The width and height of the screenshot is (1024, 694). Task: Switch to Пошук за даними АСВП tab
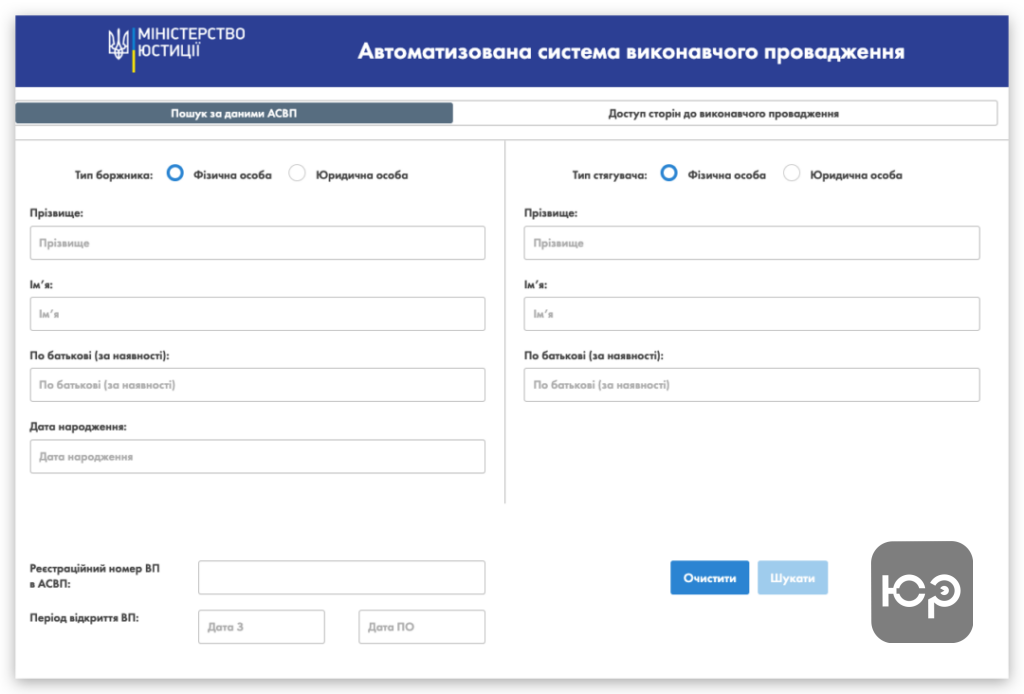(234, 113)
